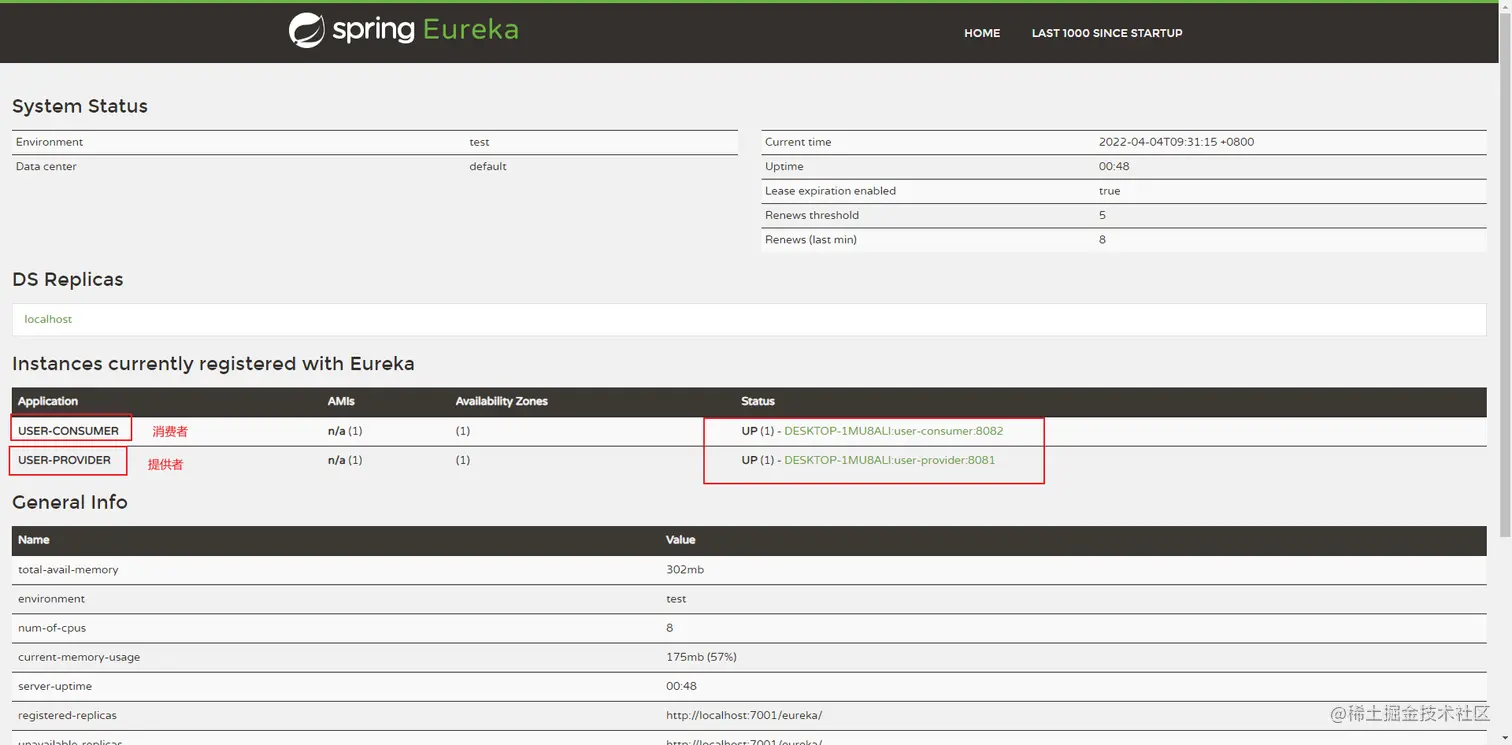
Task: Open LAST 1000 SINCE STARTUP page
Action: (x=1107, y=33)
